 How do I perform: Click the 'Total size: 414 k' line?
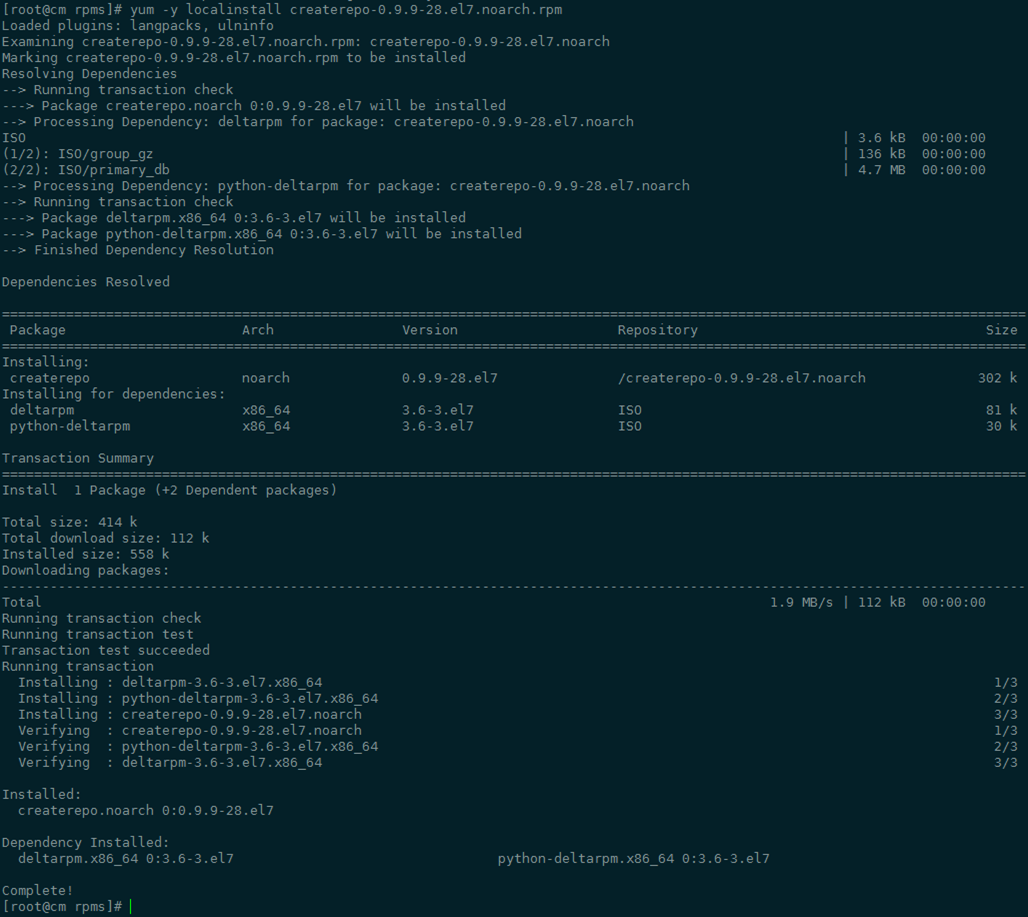69,522
